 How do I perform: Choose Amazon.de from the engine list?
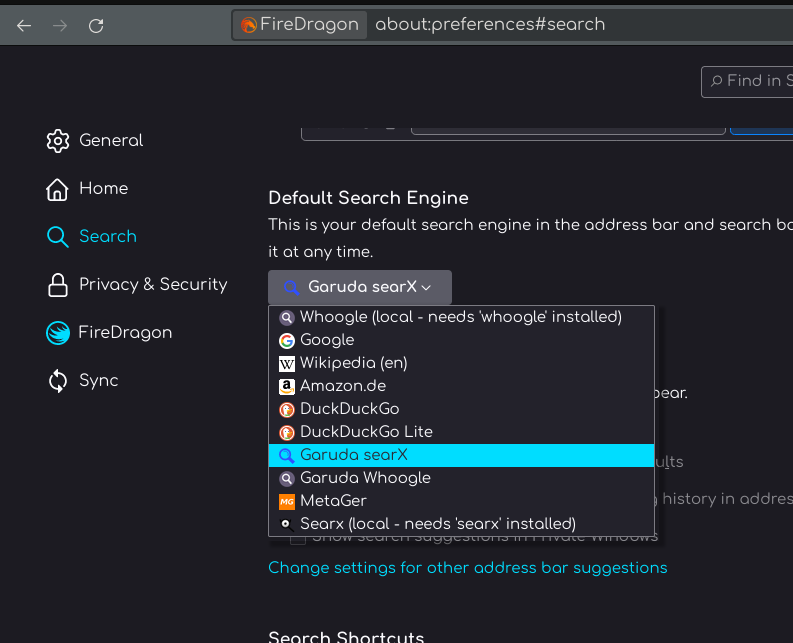(x=461, y=387)
